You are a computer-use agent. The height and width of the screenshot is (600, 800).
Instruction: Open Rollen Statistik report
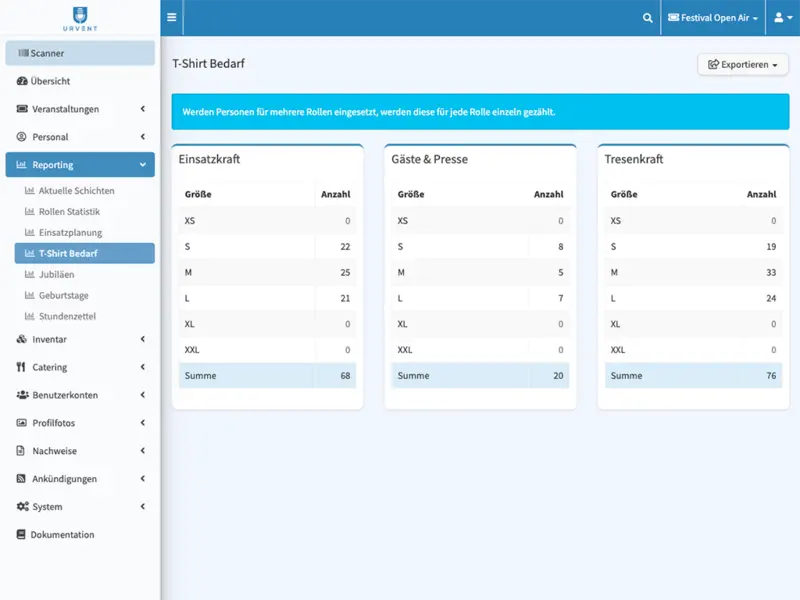pyautogui.click(x=85, y=211)
